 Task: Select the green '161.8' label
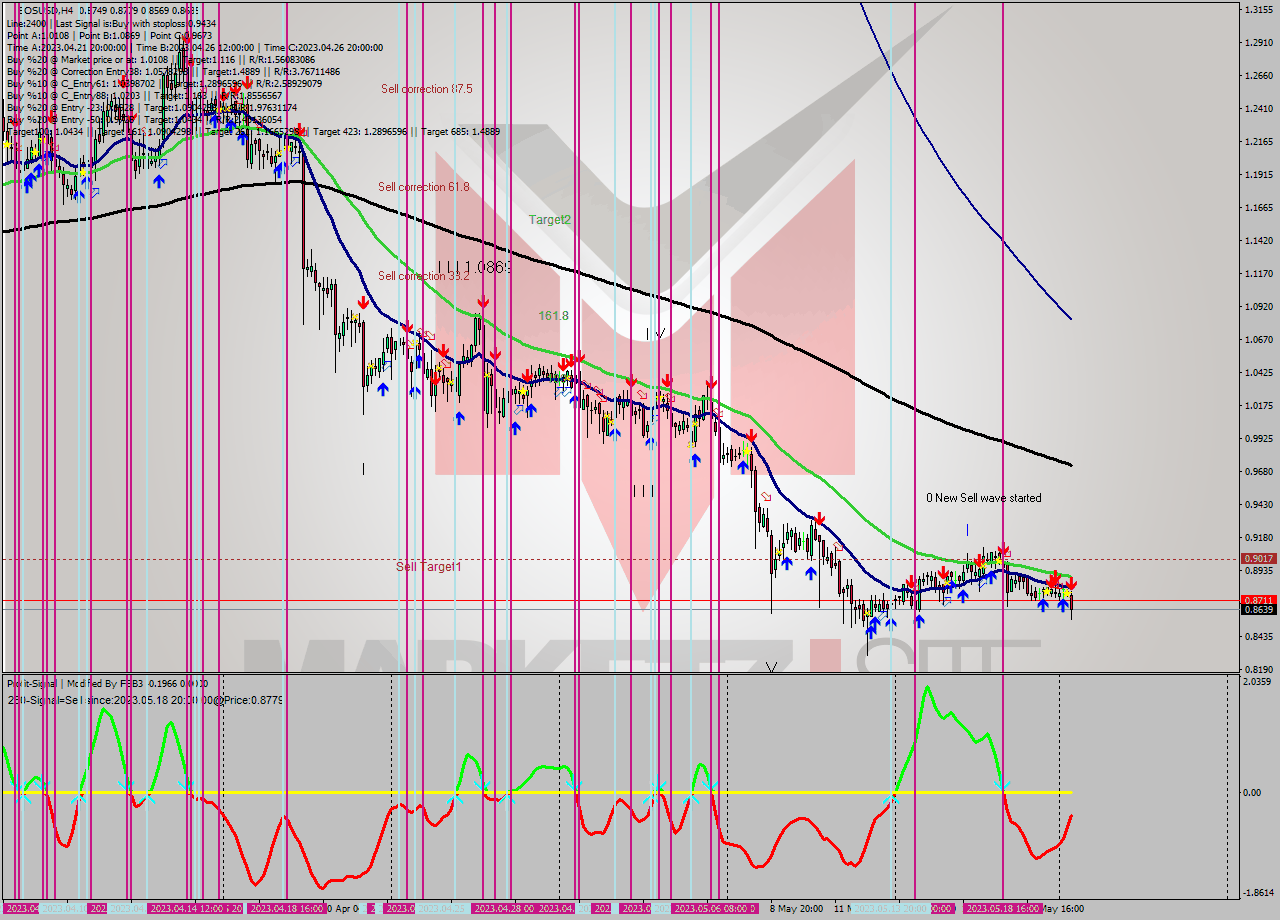coord(553,315)
